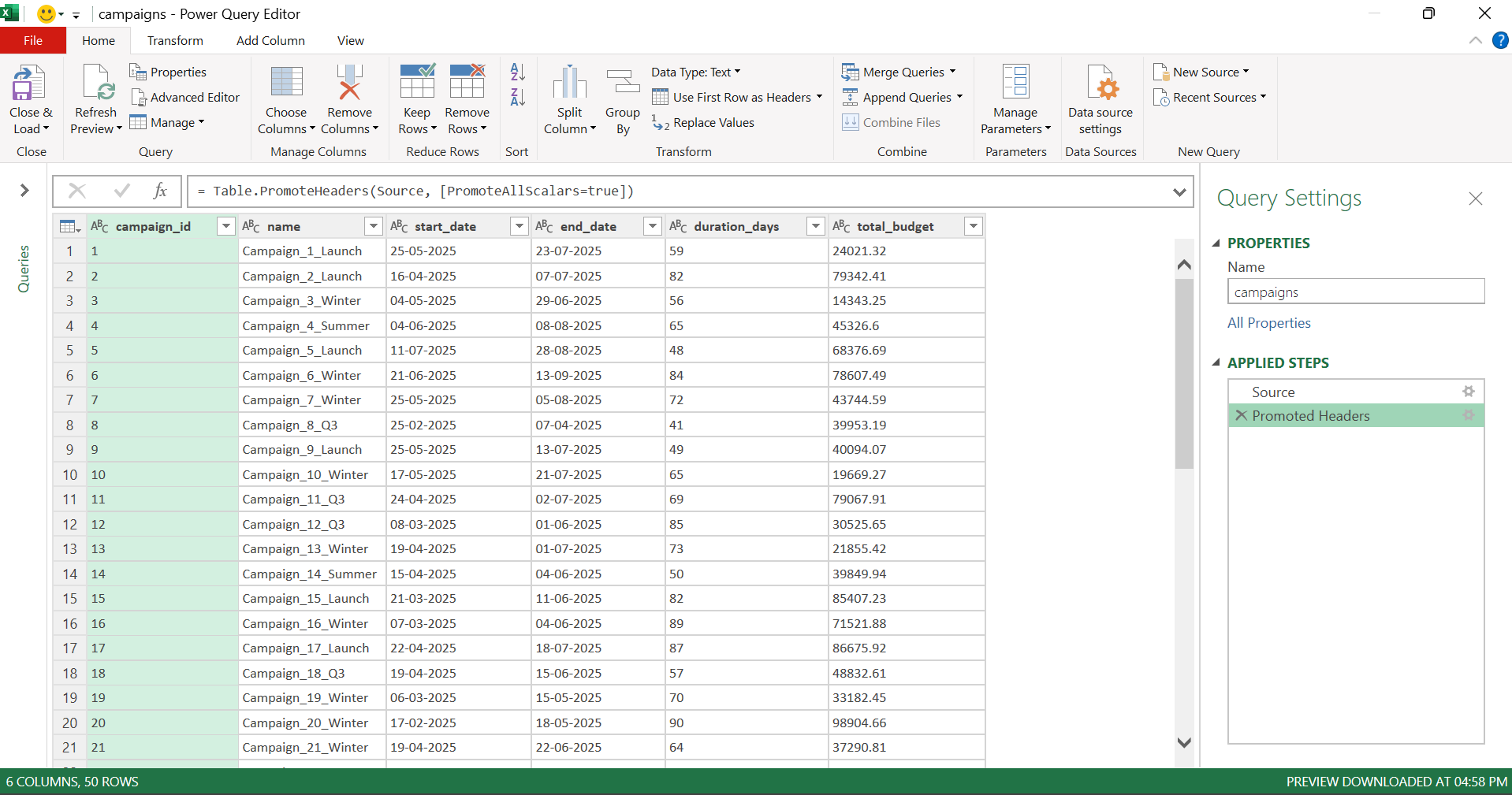Expand the formula bar

[x=1179, y=191]
